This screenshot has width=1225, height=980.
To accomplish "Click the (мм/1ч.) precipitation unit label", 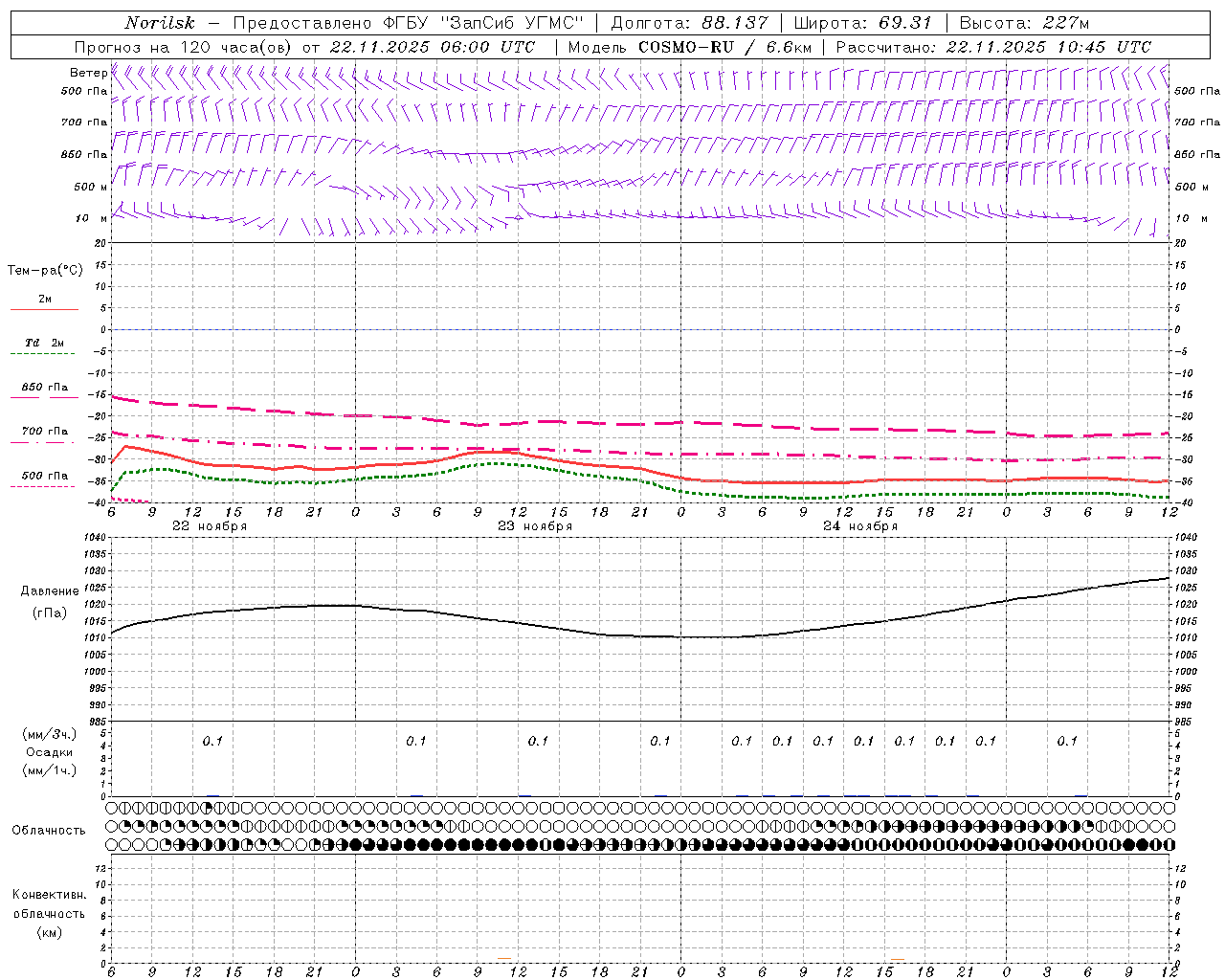I will click(50, 770).
